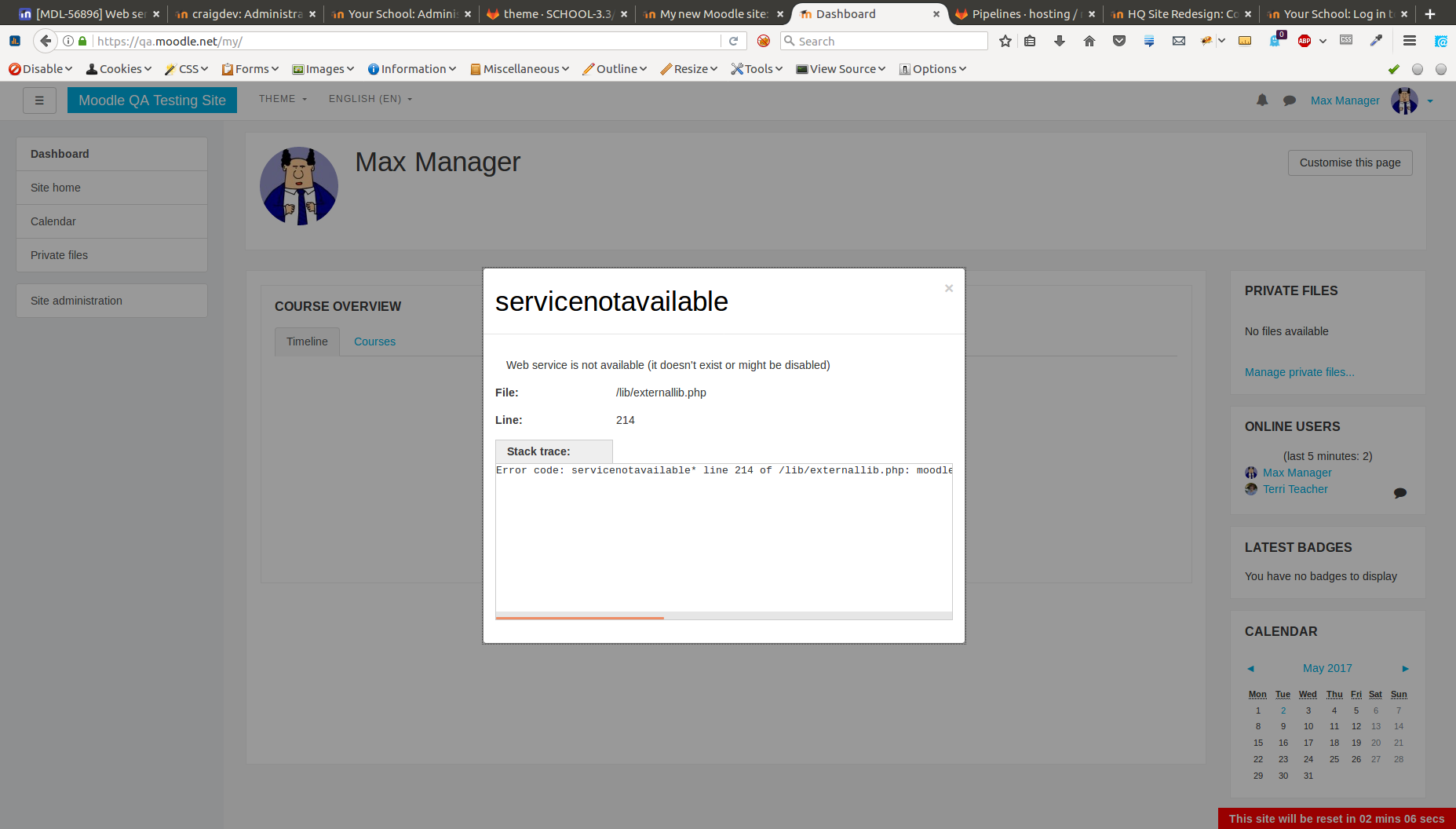Close the servicenotavailable error dialog
This screenshot has height=829, width=1456.
pyautogui.click(x=949, y=288)
